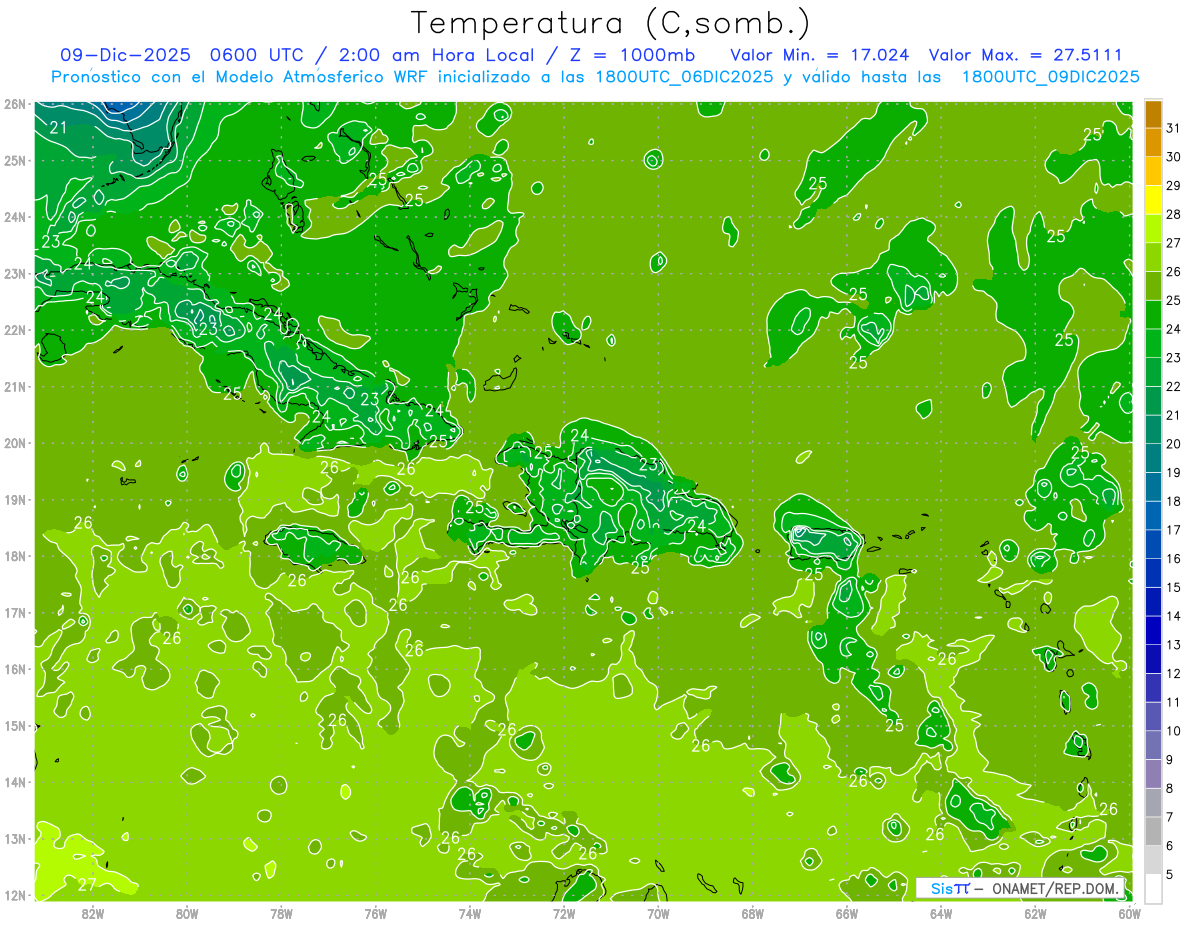The image size is (1200, 927).
Task: Click the 66W longitude axis label
Action: pyautogui.click(x=847, y=913)
